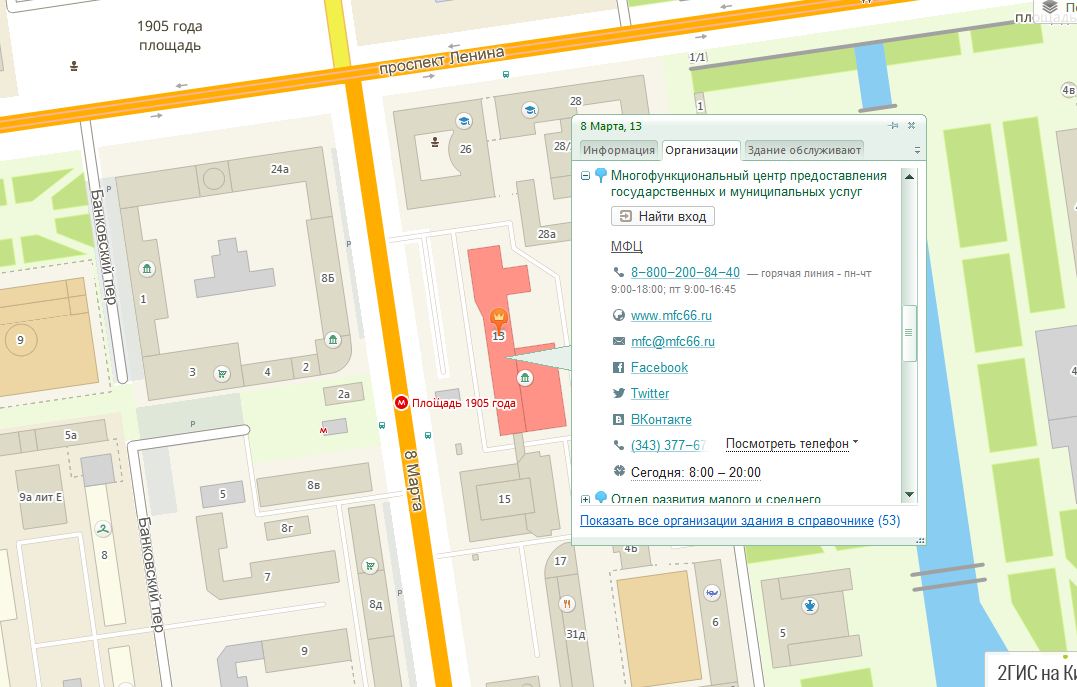Screen dimensions: 1077x687
Task: Click the bank icon on building 1
Action: pos(146,269)
